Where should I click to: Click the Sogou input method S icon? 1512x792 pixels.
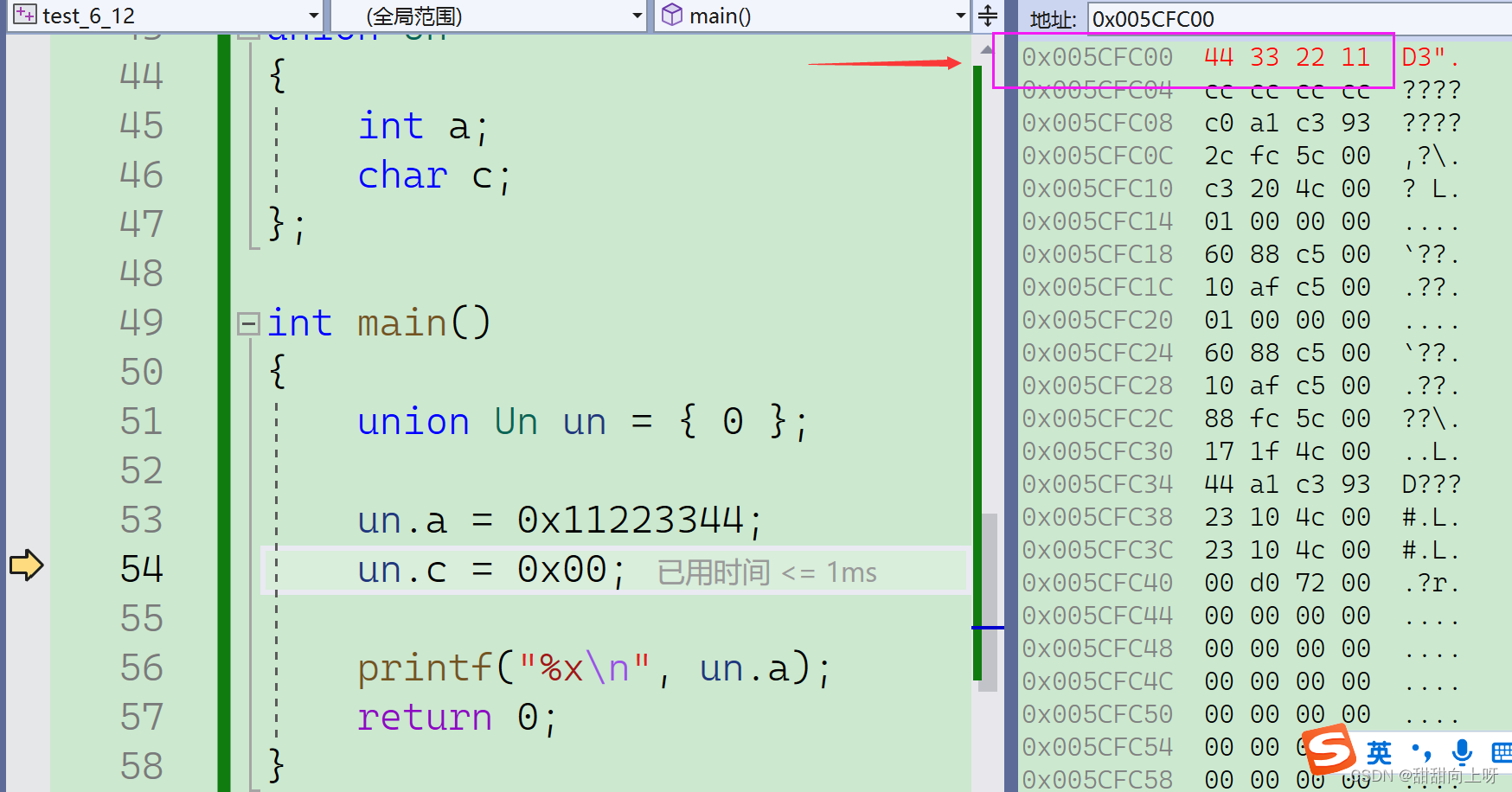coord(1329,750)
